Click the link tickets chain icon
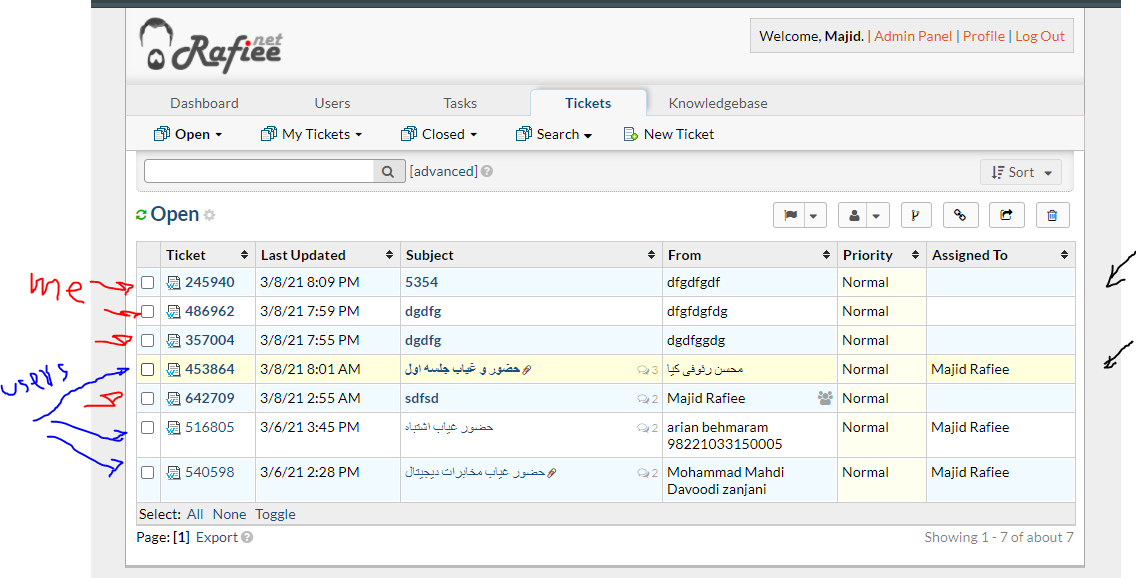Screen dimensions: 1136x578 960,215
